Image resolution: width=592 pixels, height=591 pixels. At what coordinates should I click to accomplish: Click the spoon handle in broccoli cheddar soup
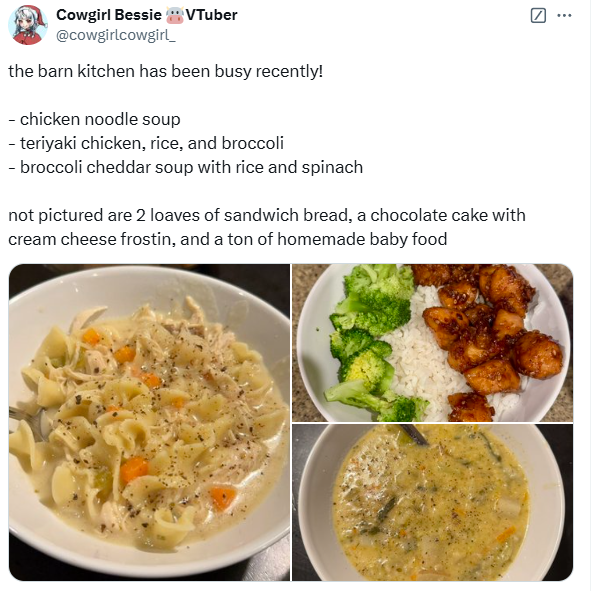tap(414, 434)
